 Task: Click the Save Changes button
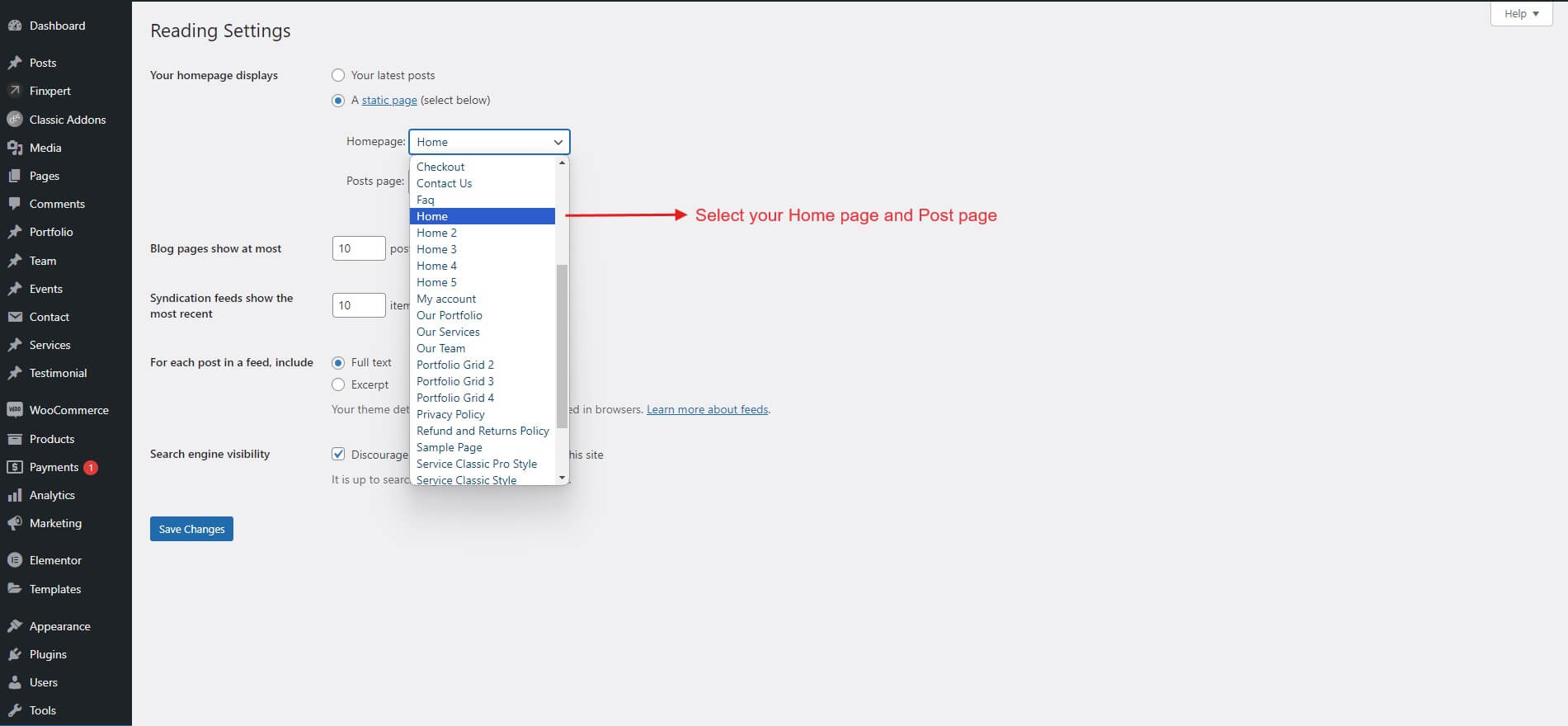(x=191, y=529)
